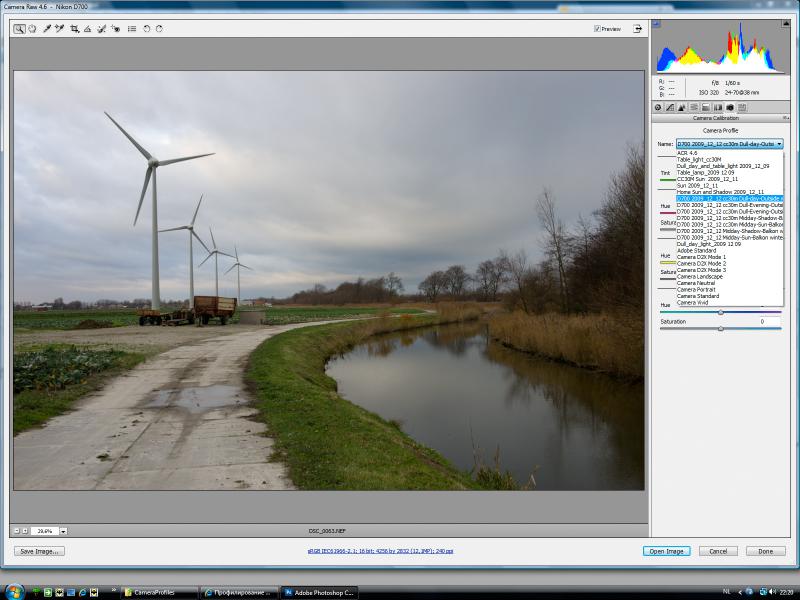Click the Cancel button
Viewport: 800px width, 600px height.
(718, 552)
